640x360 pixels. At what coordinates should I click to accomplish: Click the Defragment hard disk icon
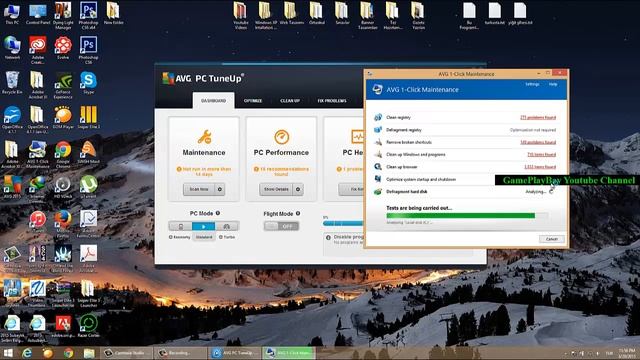[x=378, y=191]
